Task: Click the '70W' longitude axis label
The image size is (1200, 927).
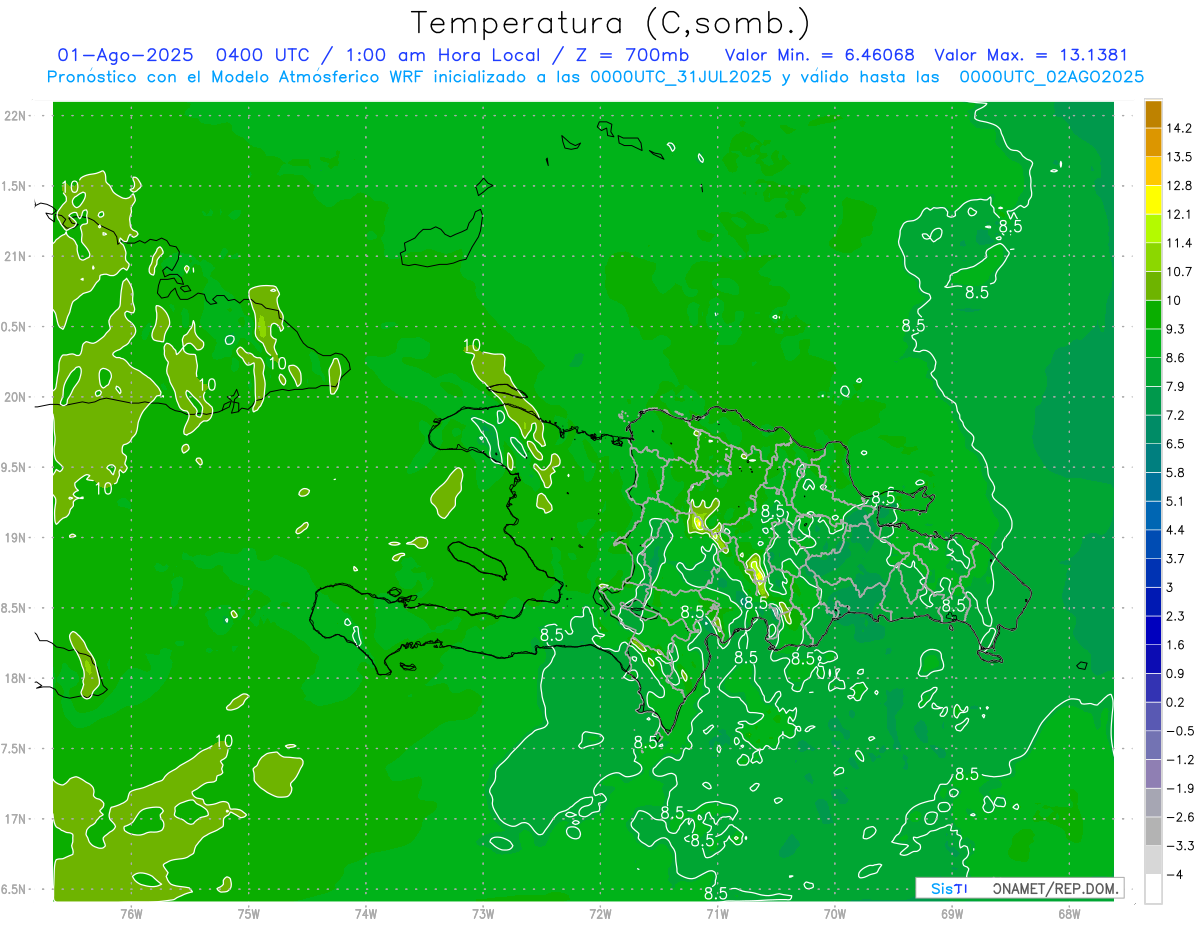Action: [835, 913]
